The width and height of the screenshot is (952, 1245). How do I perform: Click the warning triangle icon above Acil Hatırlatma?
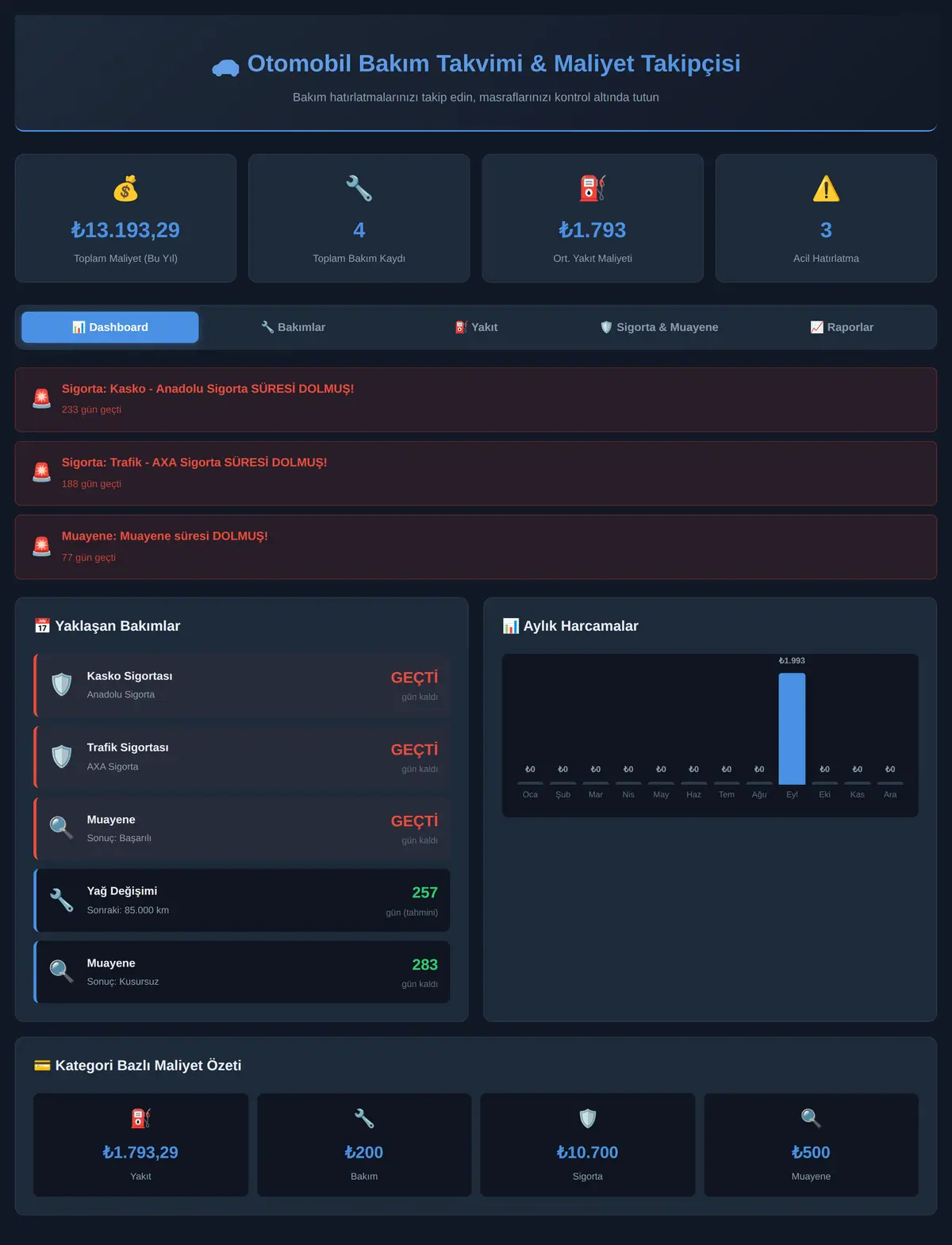tap(826, 189)
